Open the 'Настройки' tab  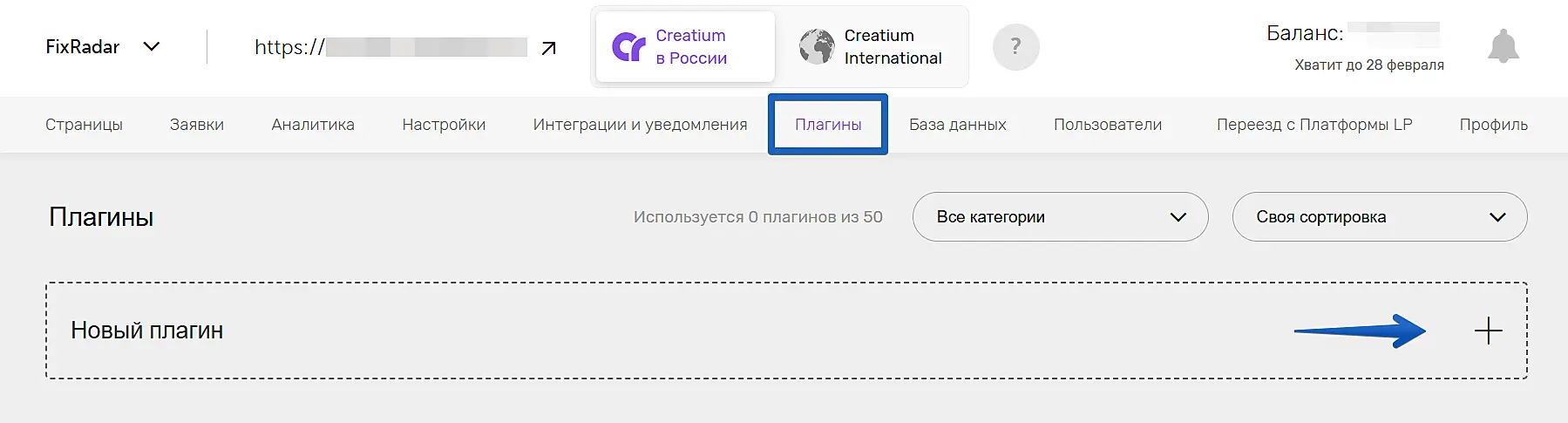tap(444, 125)
